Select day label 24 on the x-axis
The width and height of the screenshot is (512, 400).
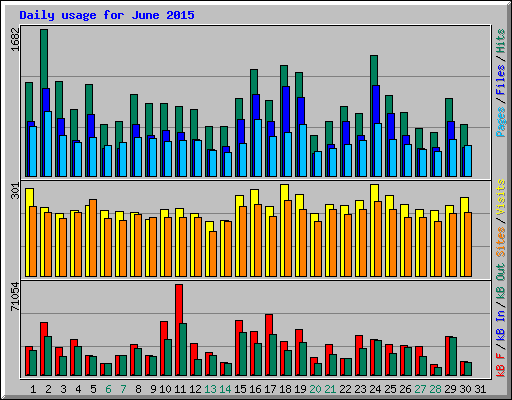point(375,389)
